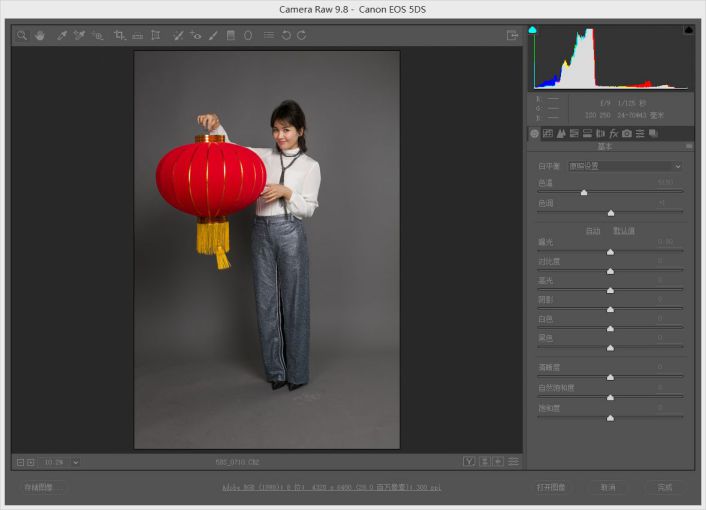Switch to the Camera Calibration tab
This screenshot has width=706, height=510.
tap(627, 133)
